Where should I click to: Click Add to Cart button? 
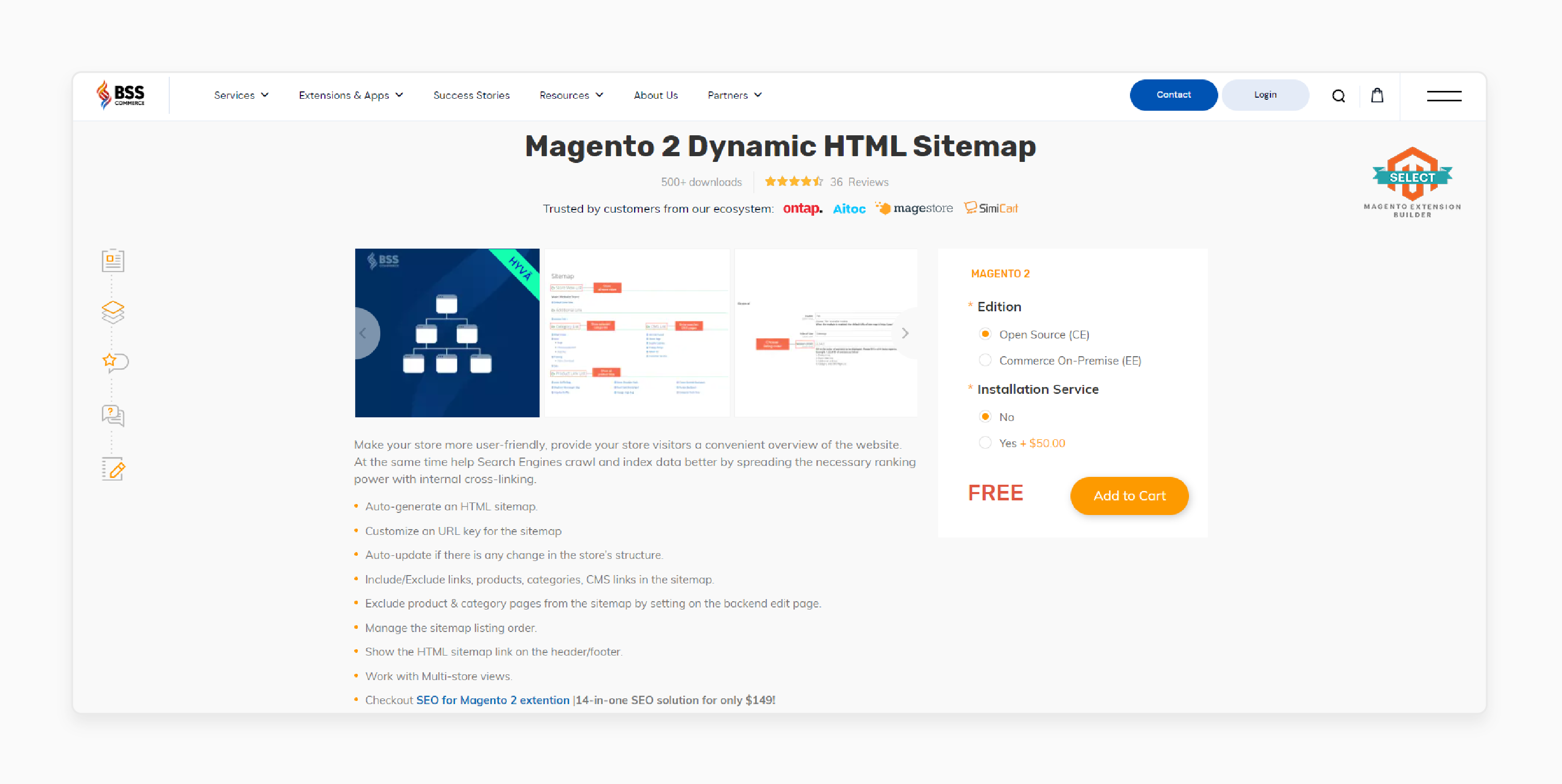[x=1130, y=495]
